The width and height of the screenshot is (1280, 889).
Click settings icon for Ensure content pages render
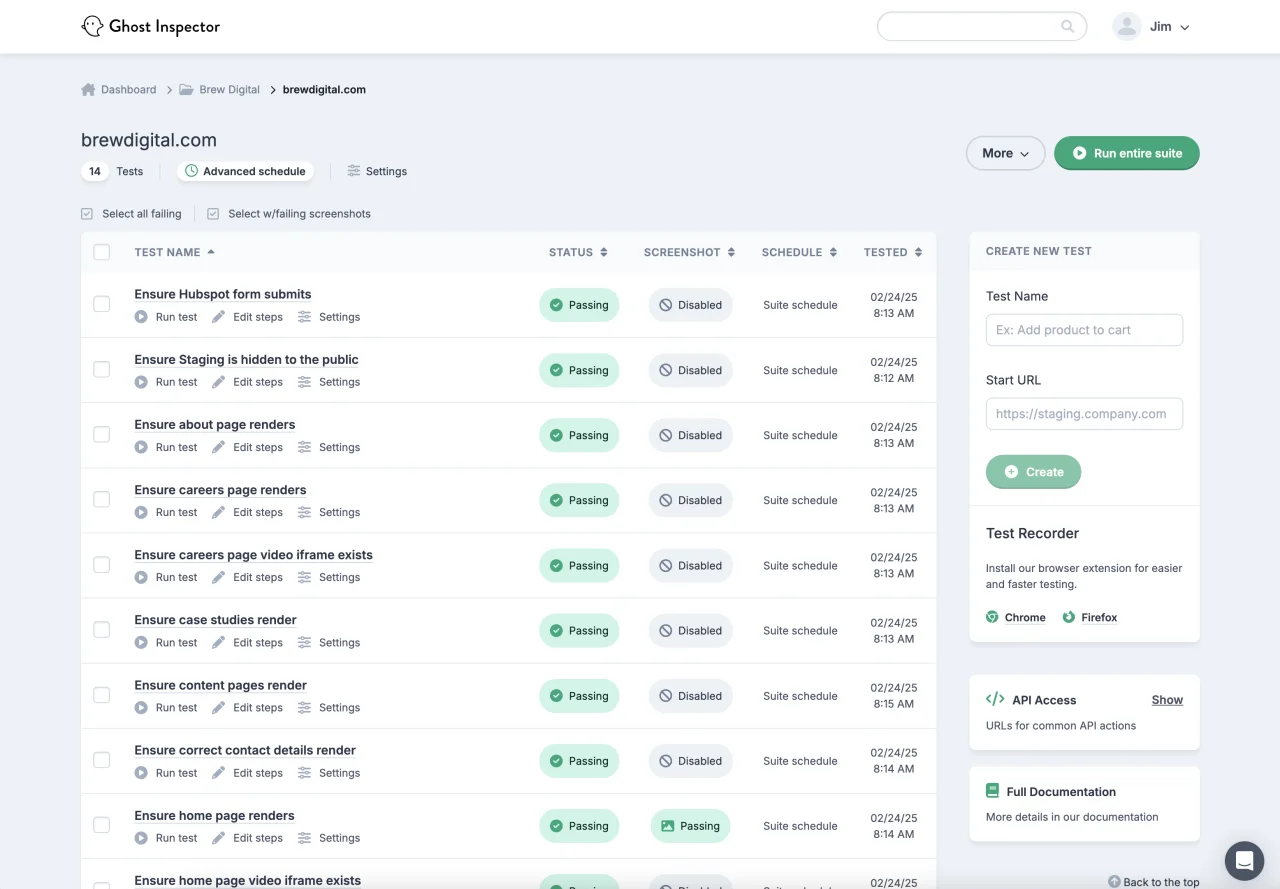click(x=304, y=707)
